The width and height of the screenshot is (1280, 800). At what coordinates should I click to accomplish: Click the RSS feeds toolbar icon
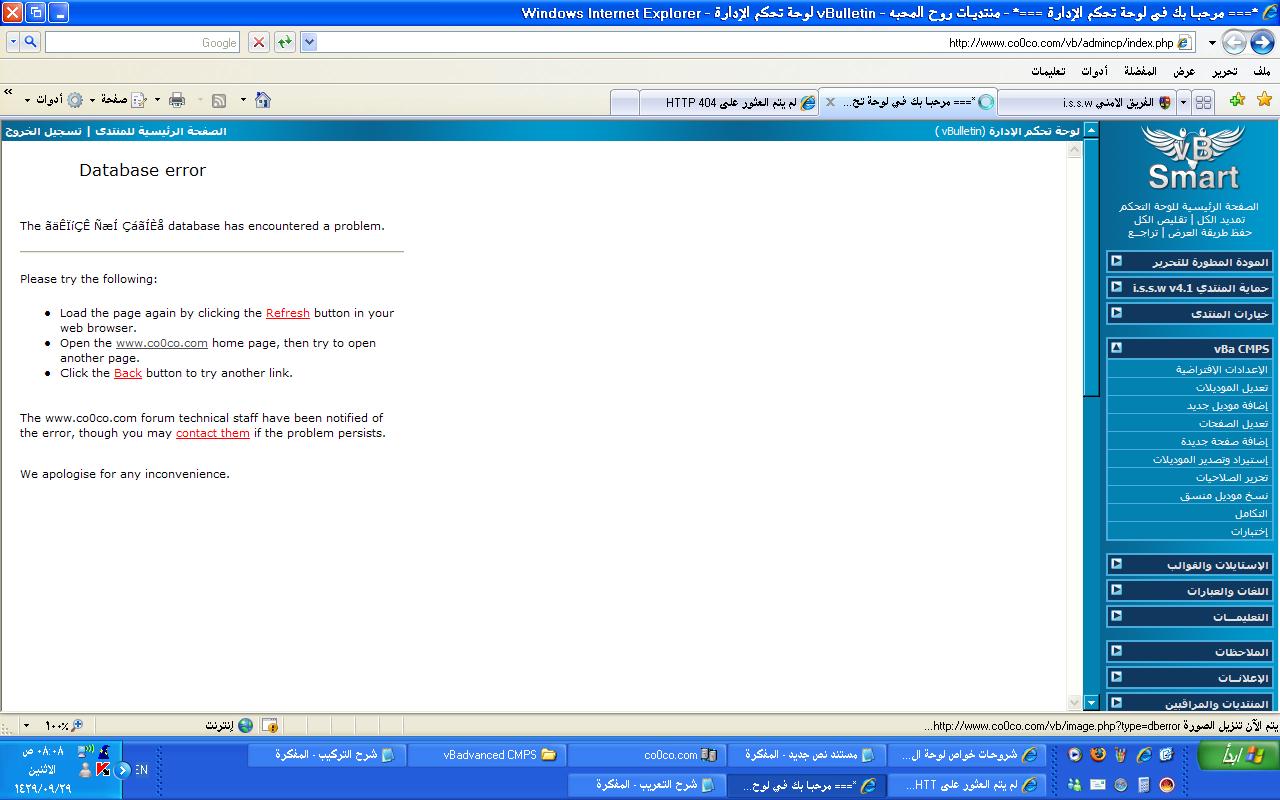tap(219, 100)
